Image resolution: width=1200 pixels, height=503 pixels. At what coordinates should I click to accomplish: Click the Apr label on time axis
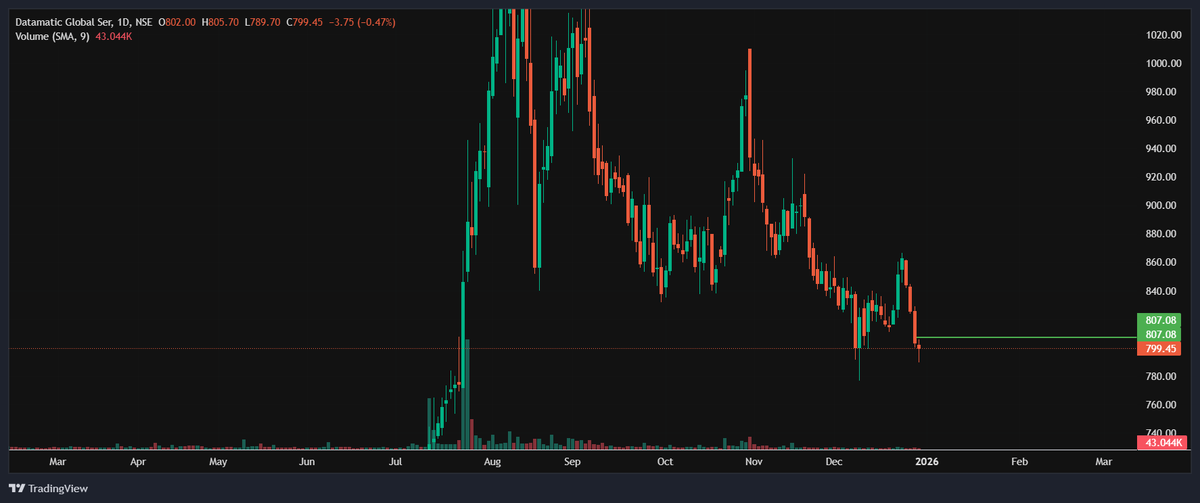tap(138, 463)
